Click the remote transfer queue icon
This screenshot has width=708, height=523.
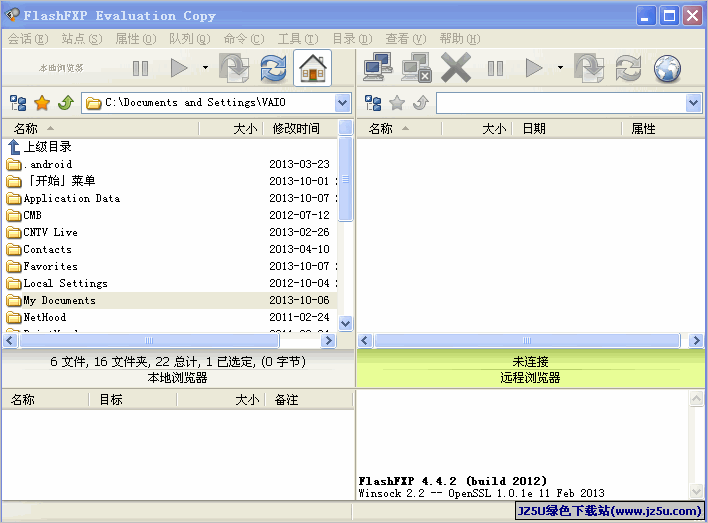589,68
